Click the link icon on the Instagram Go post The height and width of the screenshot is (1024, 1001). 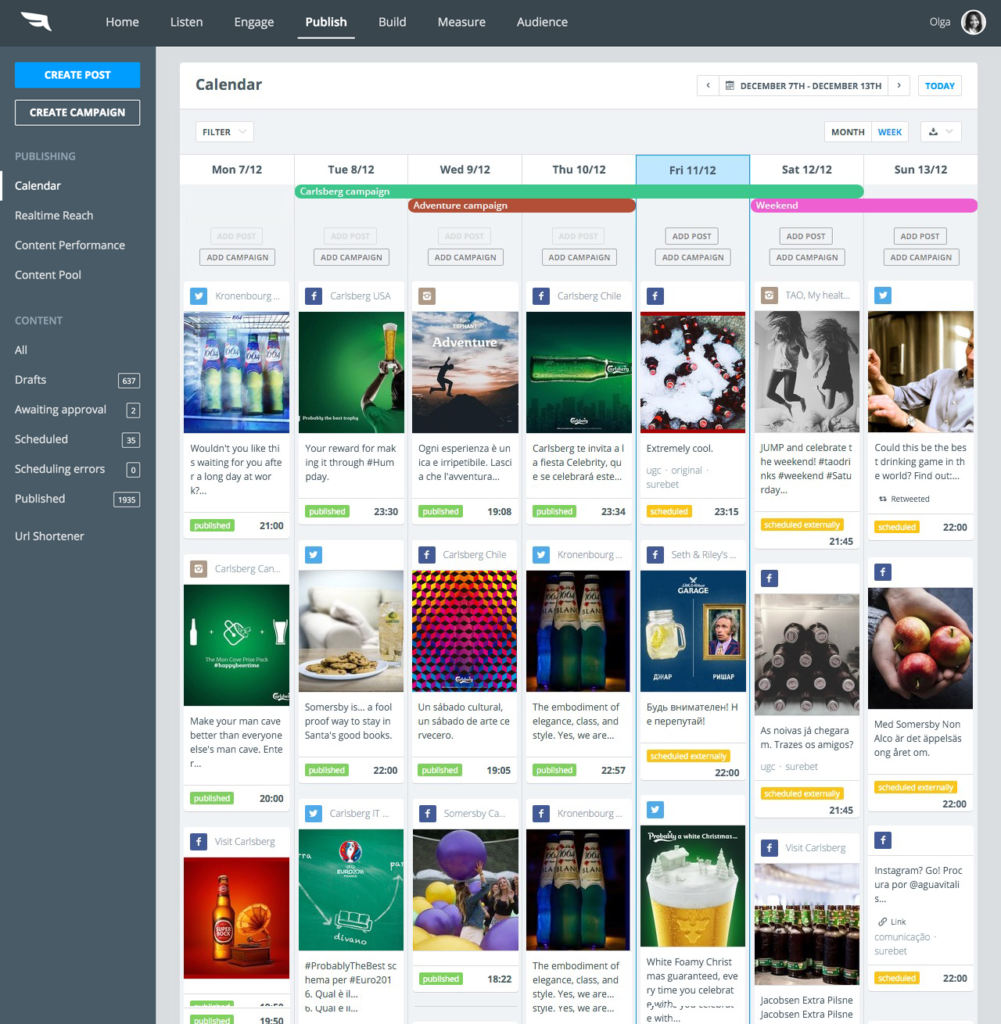882,921
